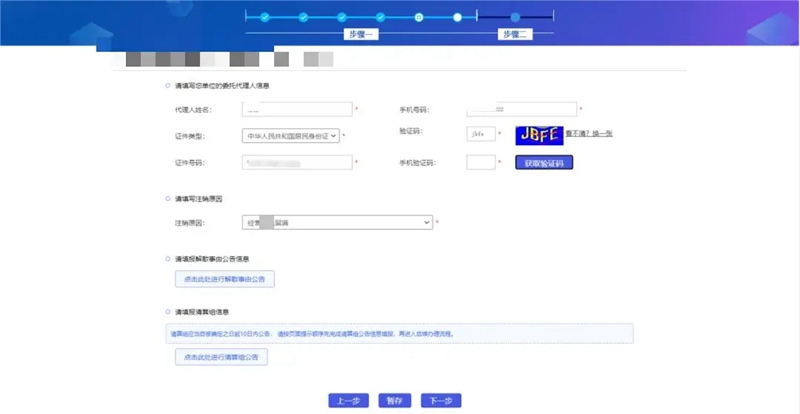Viewport: 800px width, 414px height.
Task: Focus the 证件号码 input field
Action: point(297,162)
